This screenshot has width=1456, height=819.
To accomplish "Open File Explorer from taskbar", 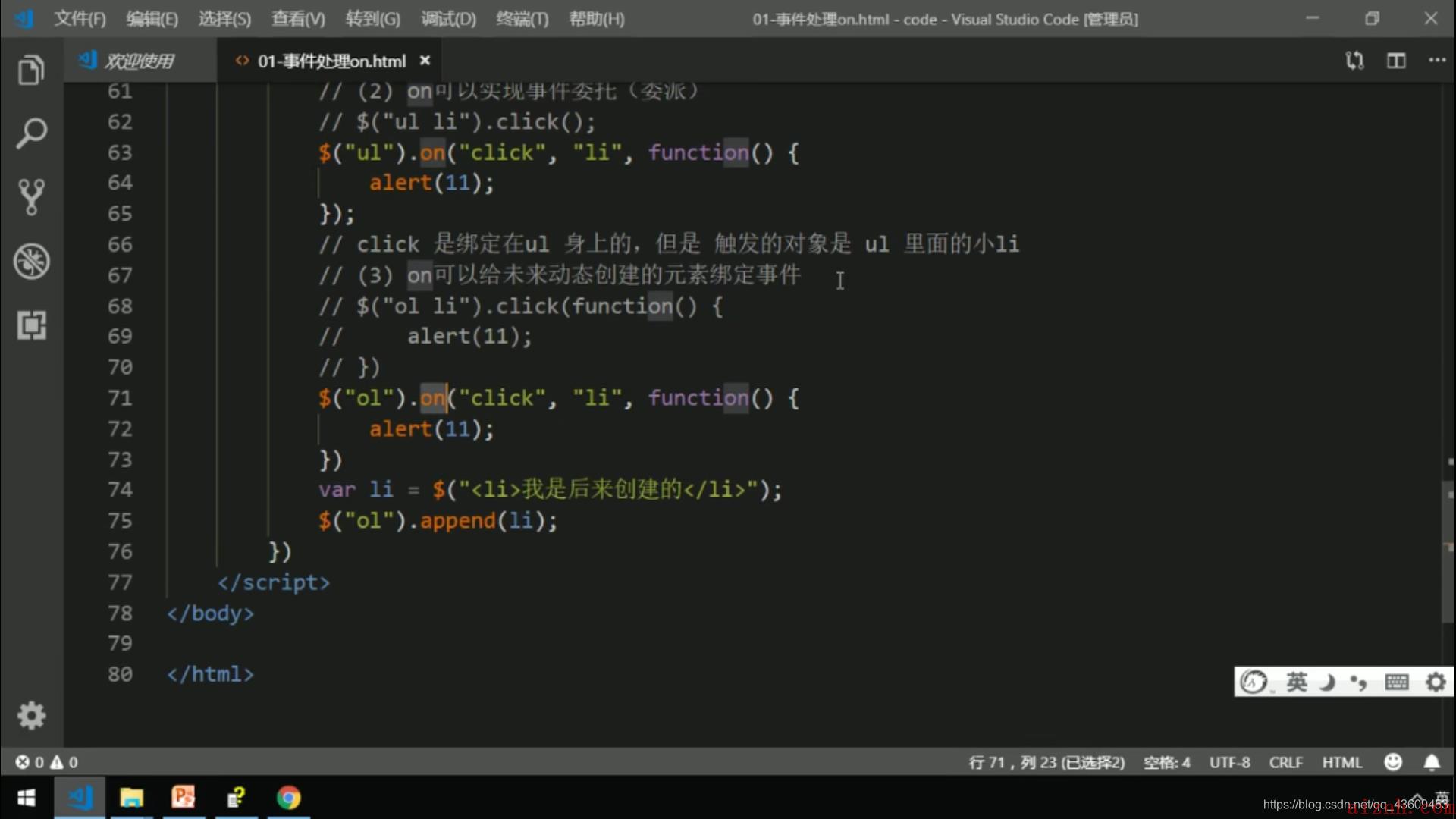I will (131, 798).
